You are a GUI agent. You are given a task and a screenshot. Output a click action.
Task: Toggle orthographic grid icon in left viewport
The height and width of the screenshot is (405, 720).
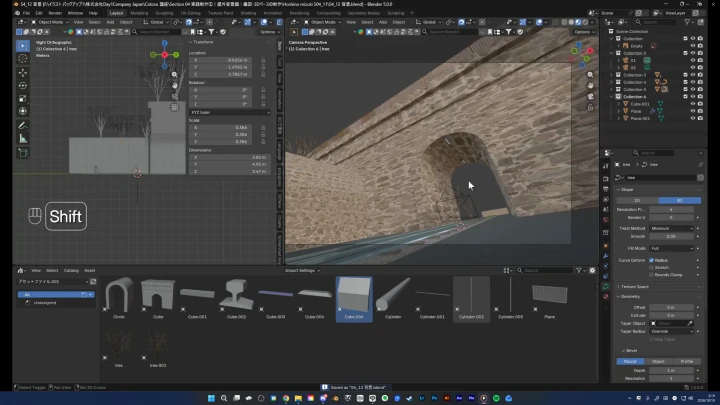(174, 107)
